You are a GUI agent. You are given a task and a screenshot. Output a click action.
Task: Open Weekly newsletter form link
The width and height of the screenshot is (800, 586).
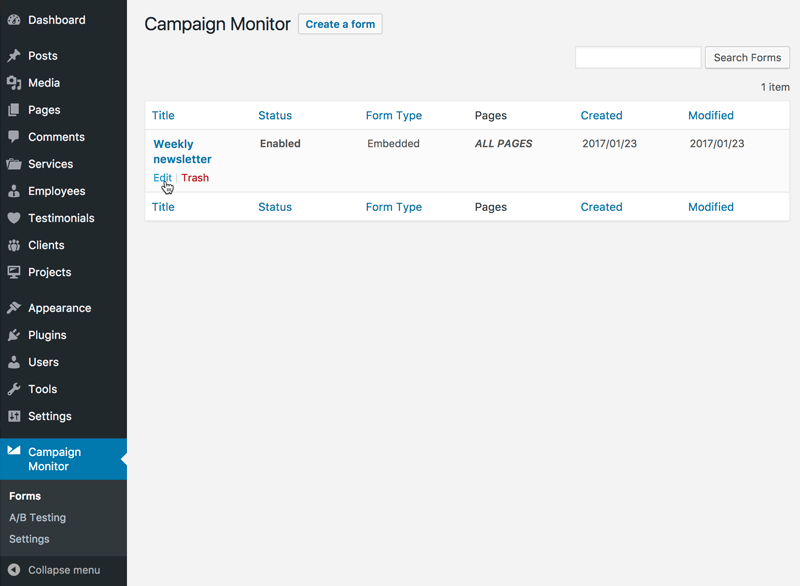point(182,151)
